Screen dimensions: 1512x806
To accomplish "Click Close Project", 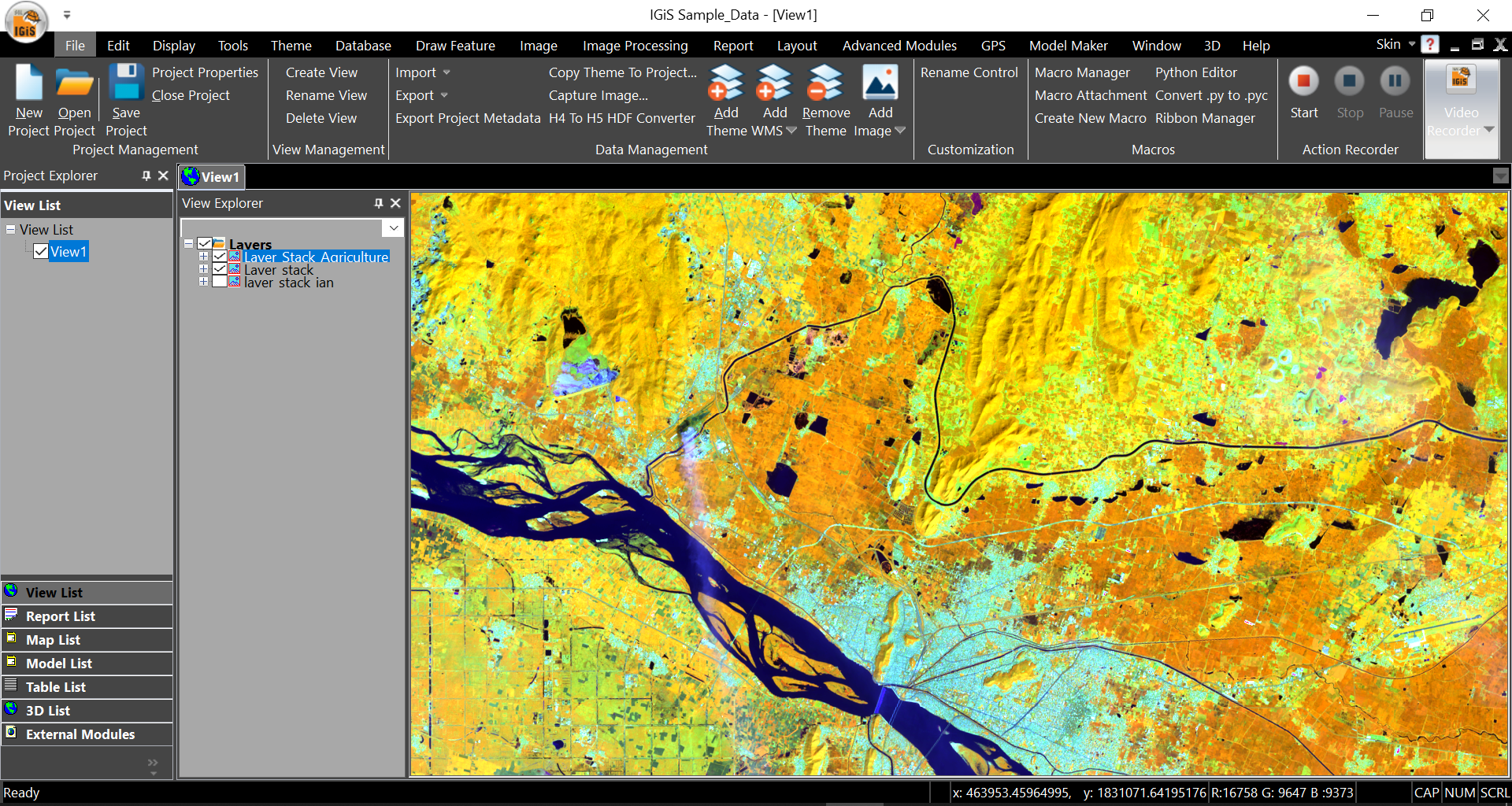I will click(191, 95).
